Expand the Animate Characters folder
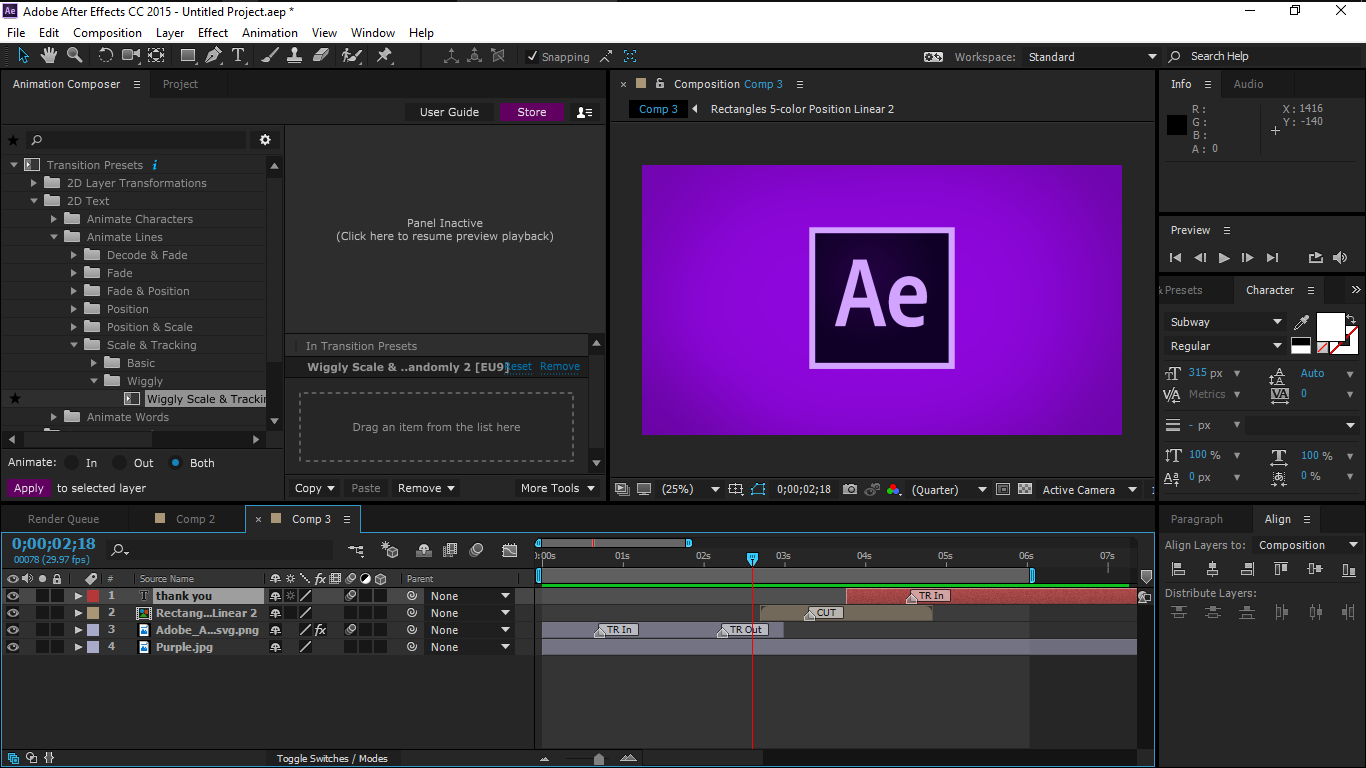The width and height of the screenshot is (1366, 768). 54,219
